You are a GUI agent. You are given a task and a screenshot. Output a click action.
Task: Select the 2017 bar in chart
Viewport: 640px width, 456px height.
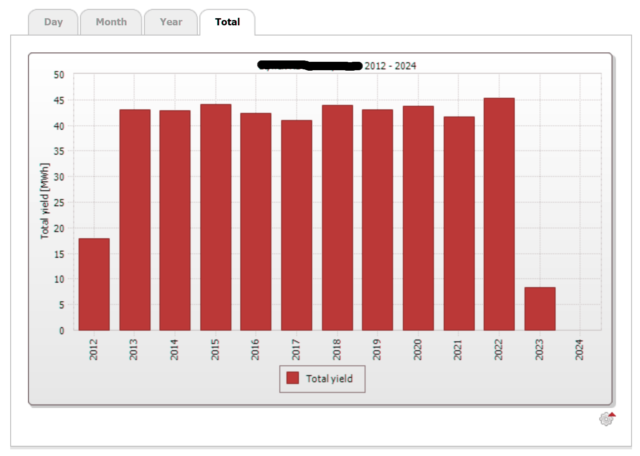(x=297, y=225)
